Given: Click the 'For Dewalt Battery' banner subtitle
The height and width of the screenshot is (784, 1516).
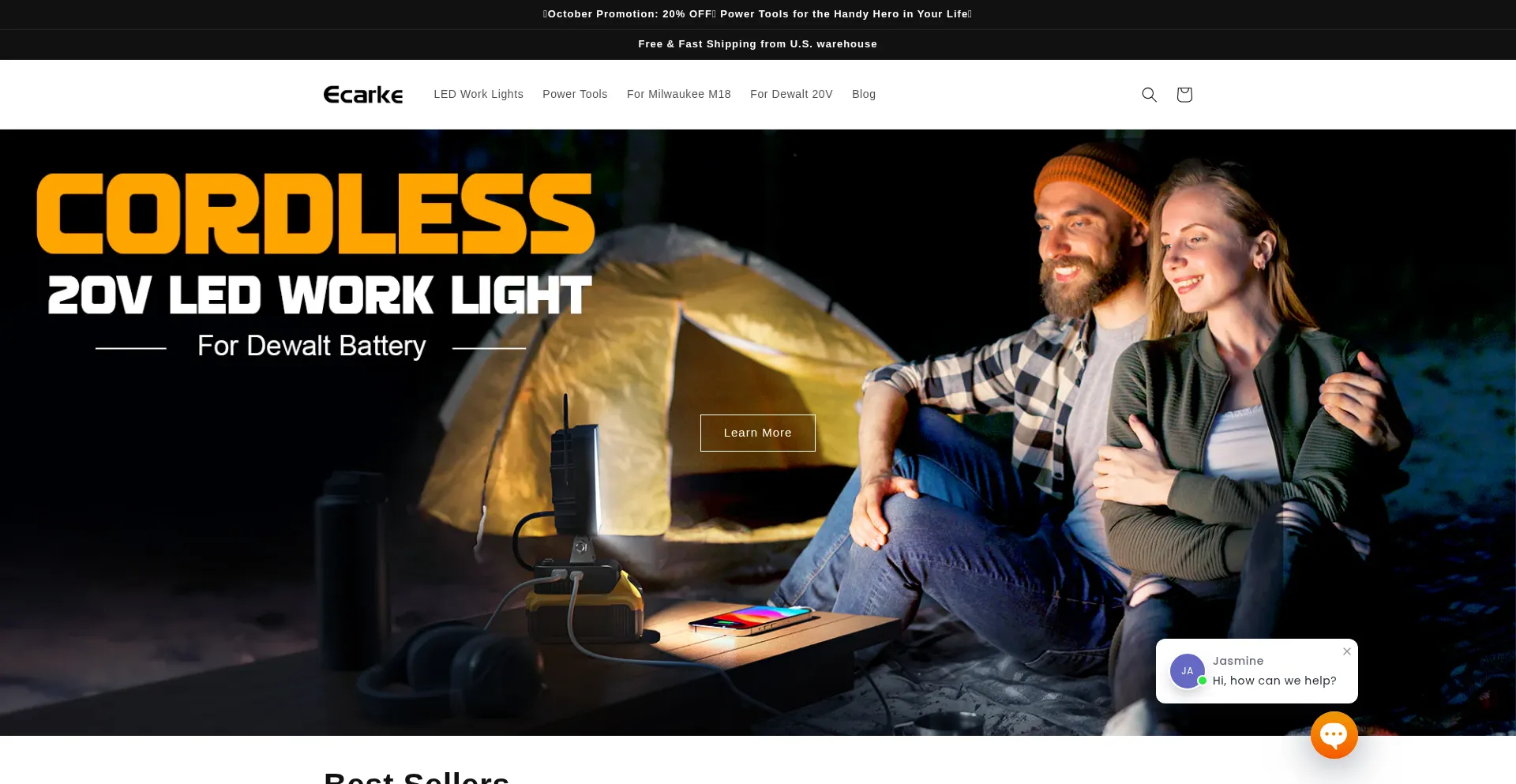Looking at the screenshot, I should coord(312,346).
